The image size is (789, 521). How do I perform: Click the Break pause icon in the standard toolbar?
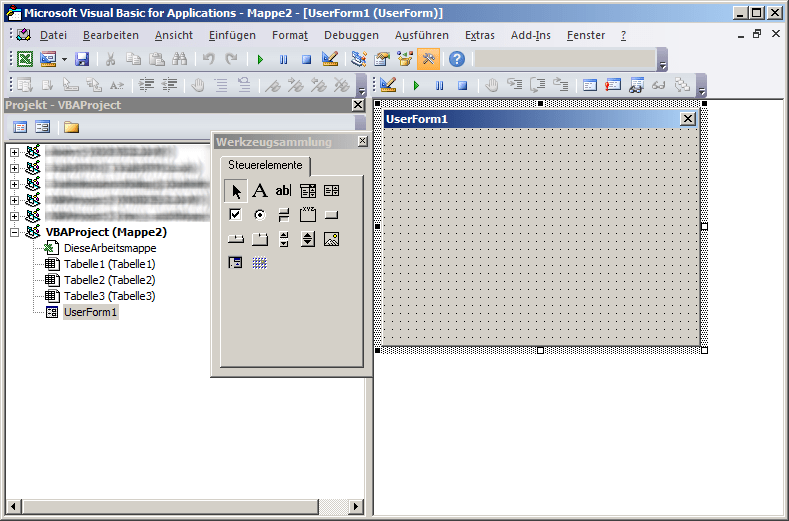click(x=283, y=59)
